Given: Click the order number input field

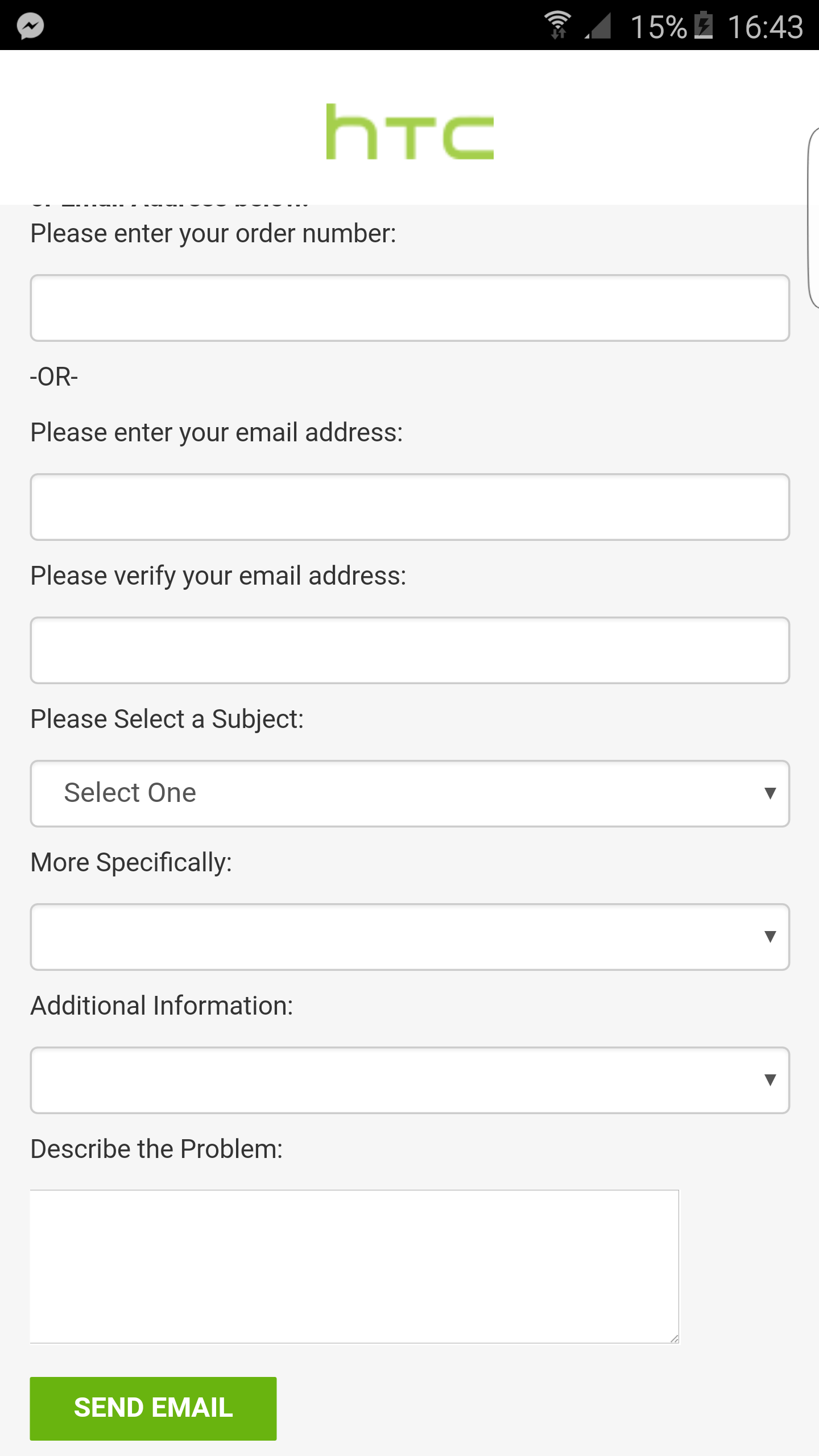Looking at the screenshot, I should [x=409, y=308].
